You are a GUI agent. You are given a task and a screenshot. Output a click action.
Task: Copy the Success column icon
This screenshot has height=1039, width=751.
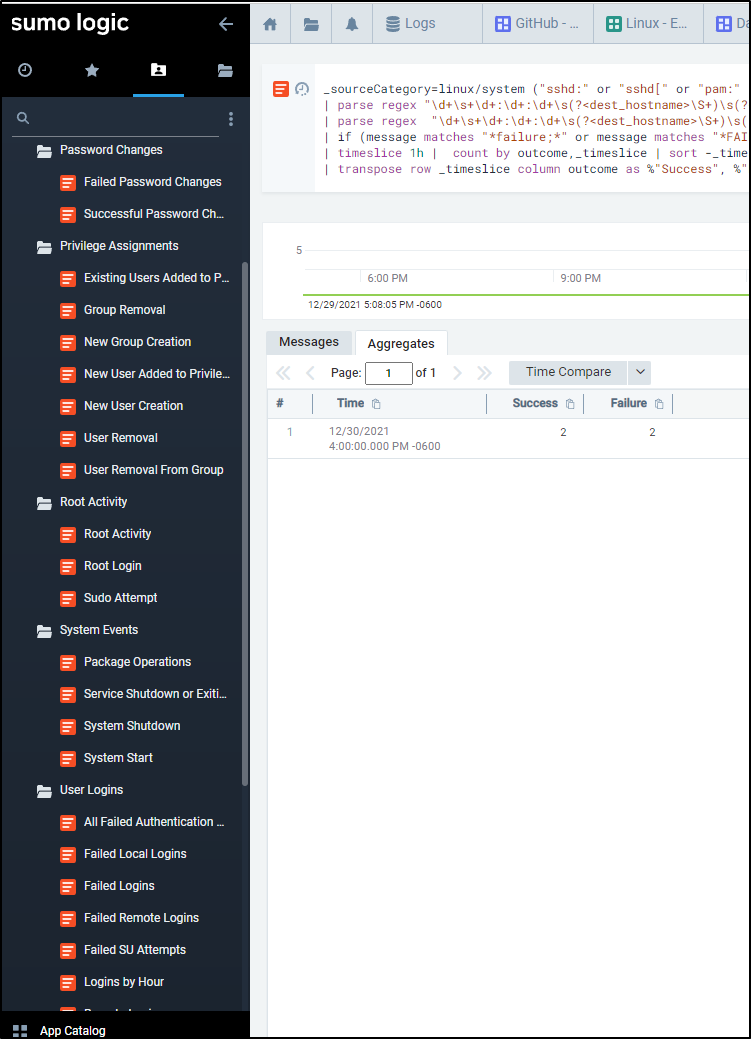570,404
